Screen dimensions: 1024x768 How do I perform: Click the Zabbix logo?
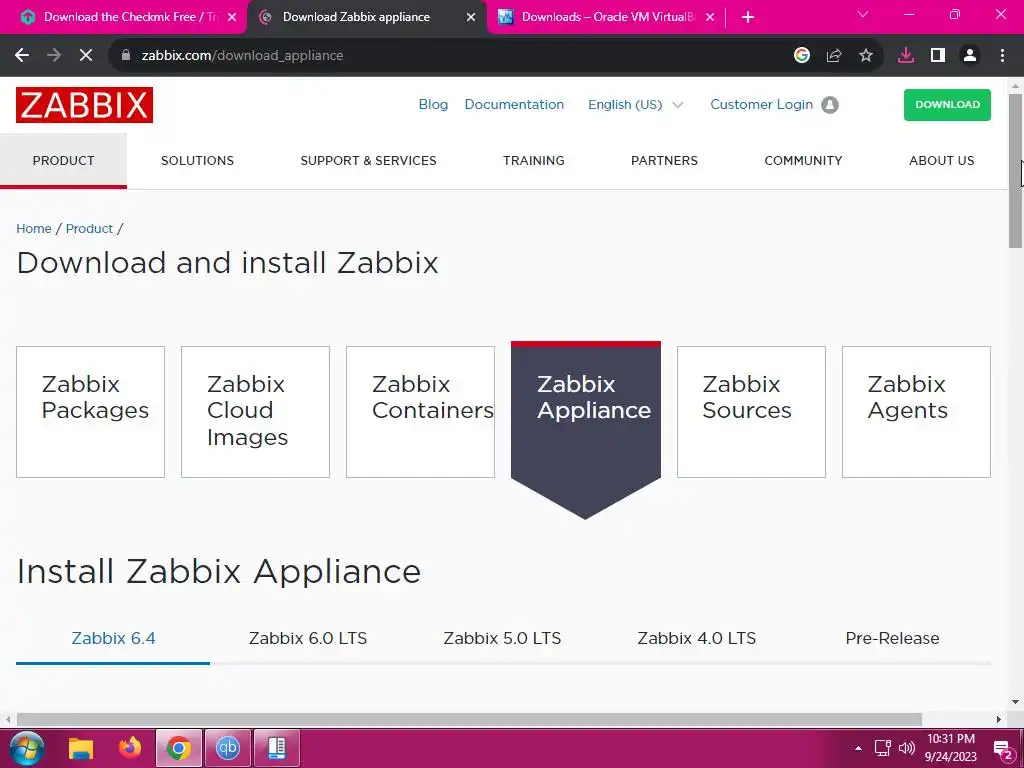pyautogui.click(x=84, y=104)
